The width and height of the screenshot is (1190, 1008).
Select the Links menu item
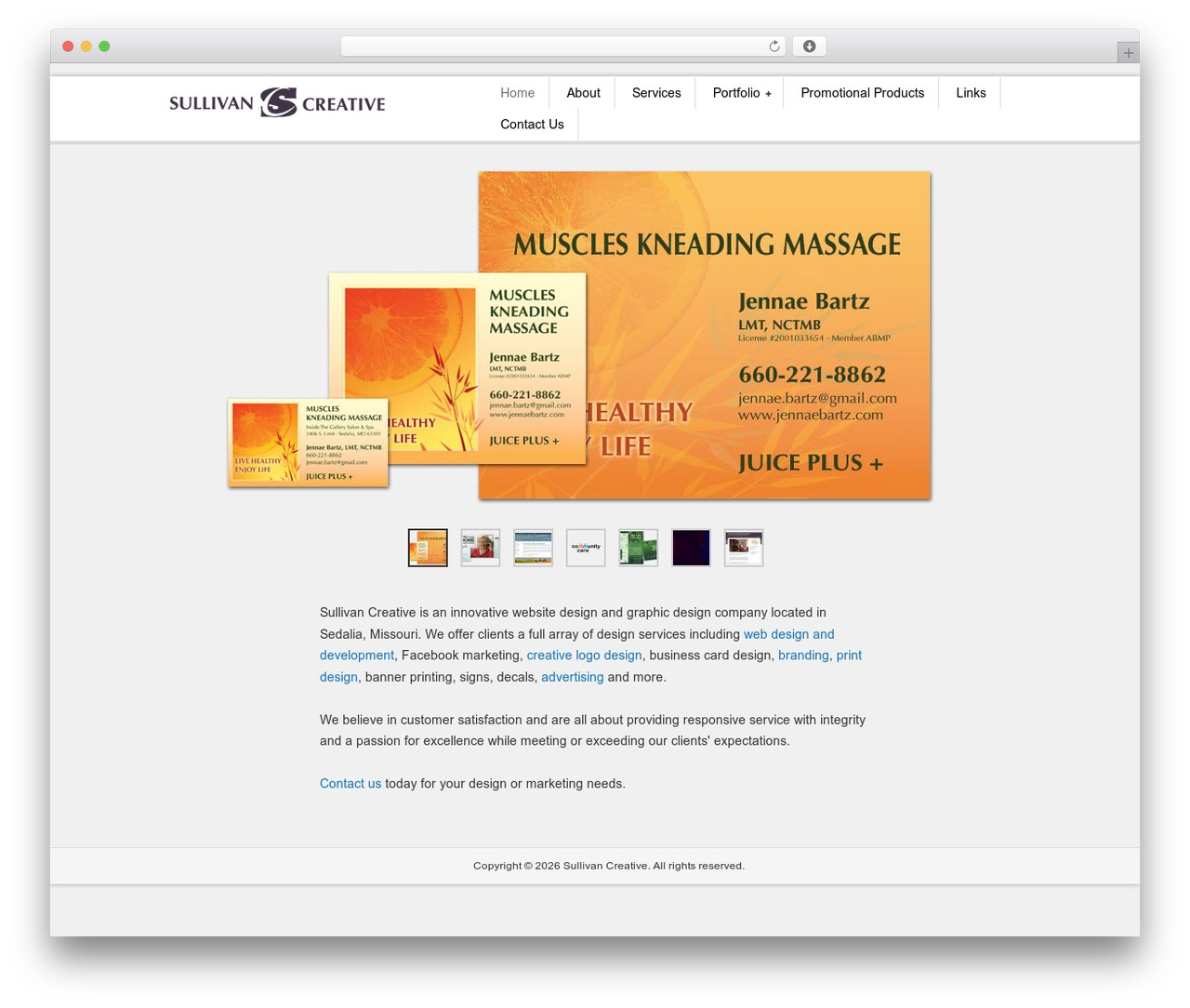click(971, 93)
